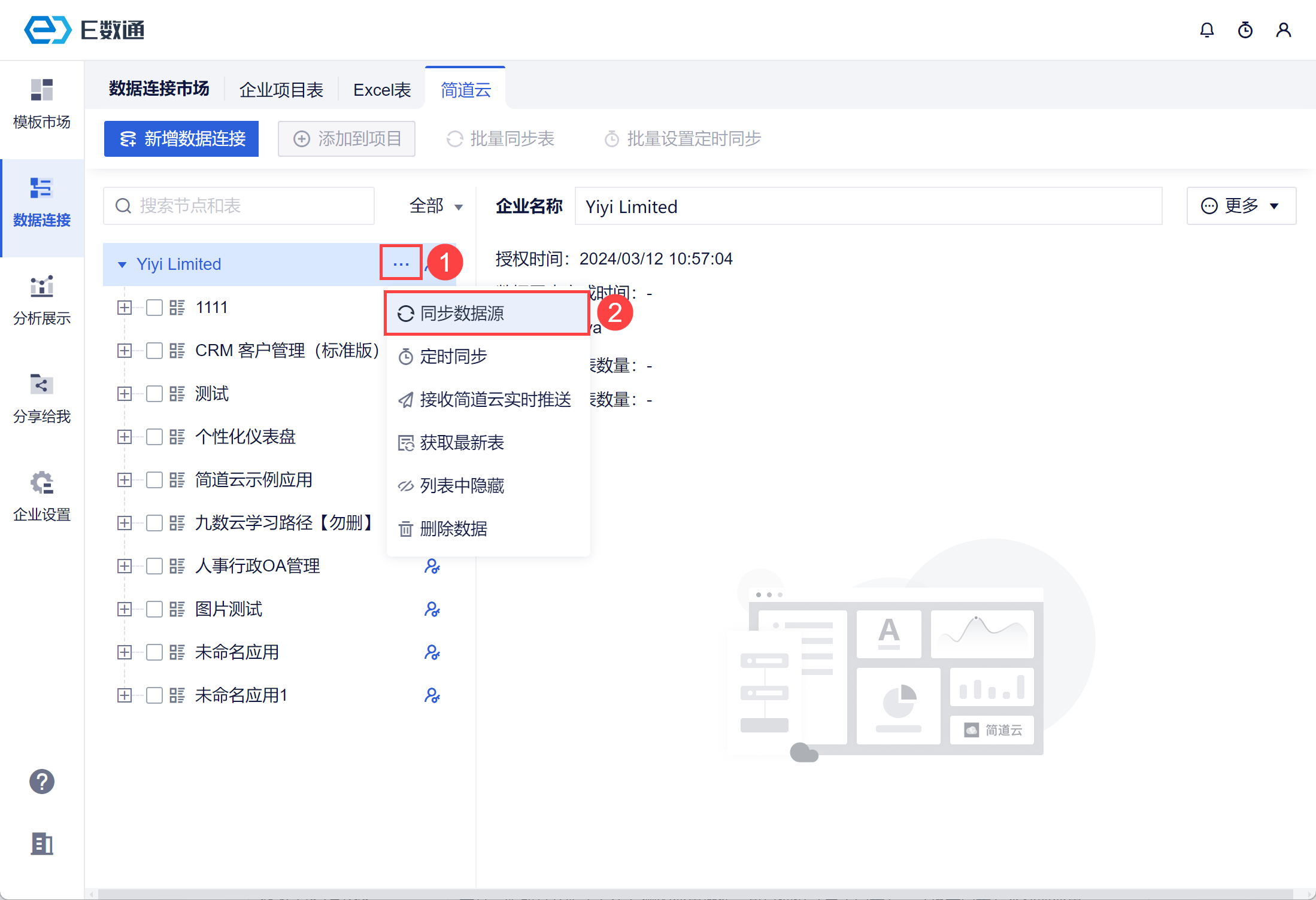Tick the checkbox for 测试

click(154, 394)
